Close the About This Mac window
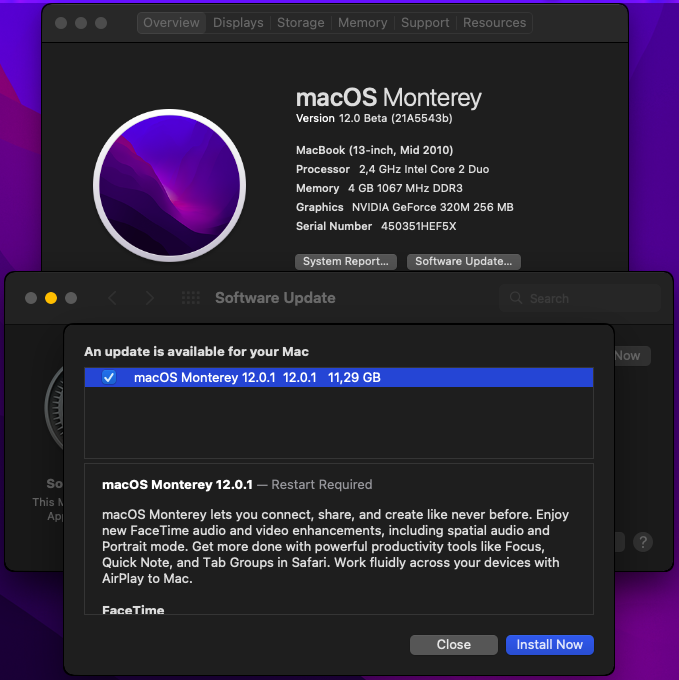The image size is (679, 680). 61,23
